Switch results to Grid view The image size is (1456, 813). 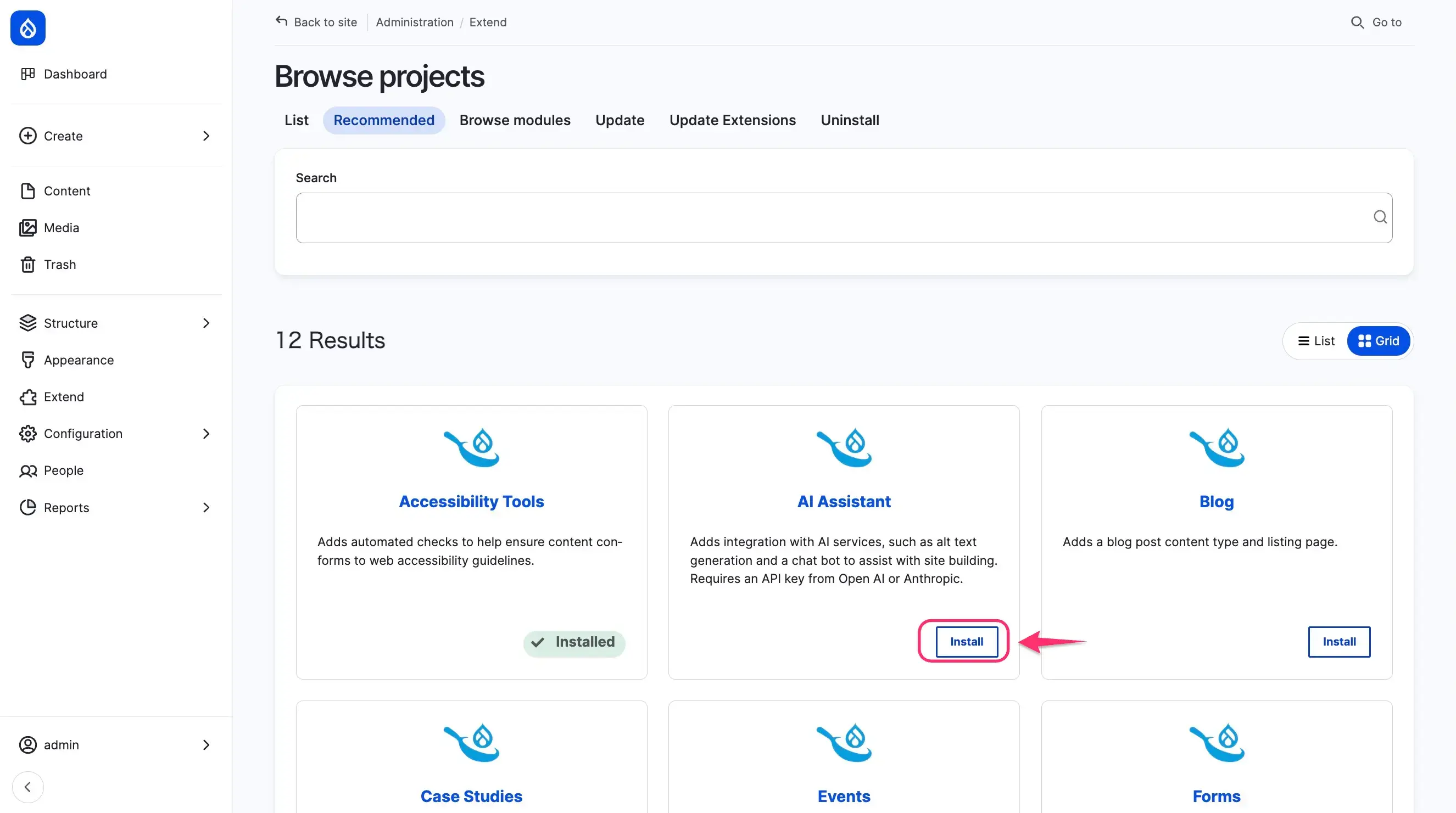click(x=1378, y=341)
